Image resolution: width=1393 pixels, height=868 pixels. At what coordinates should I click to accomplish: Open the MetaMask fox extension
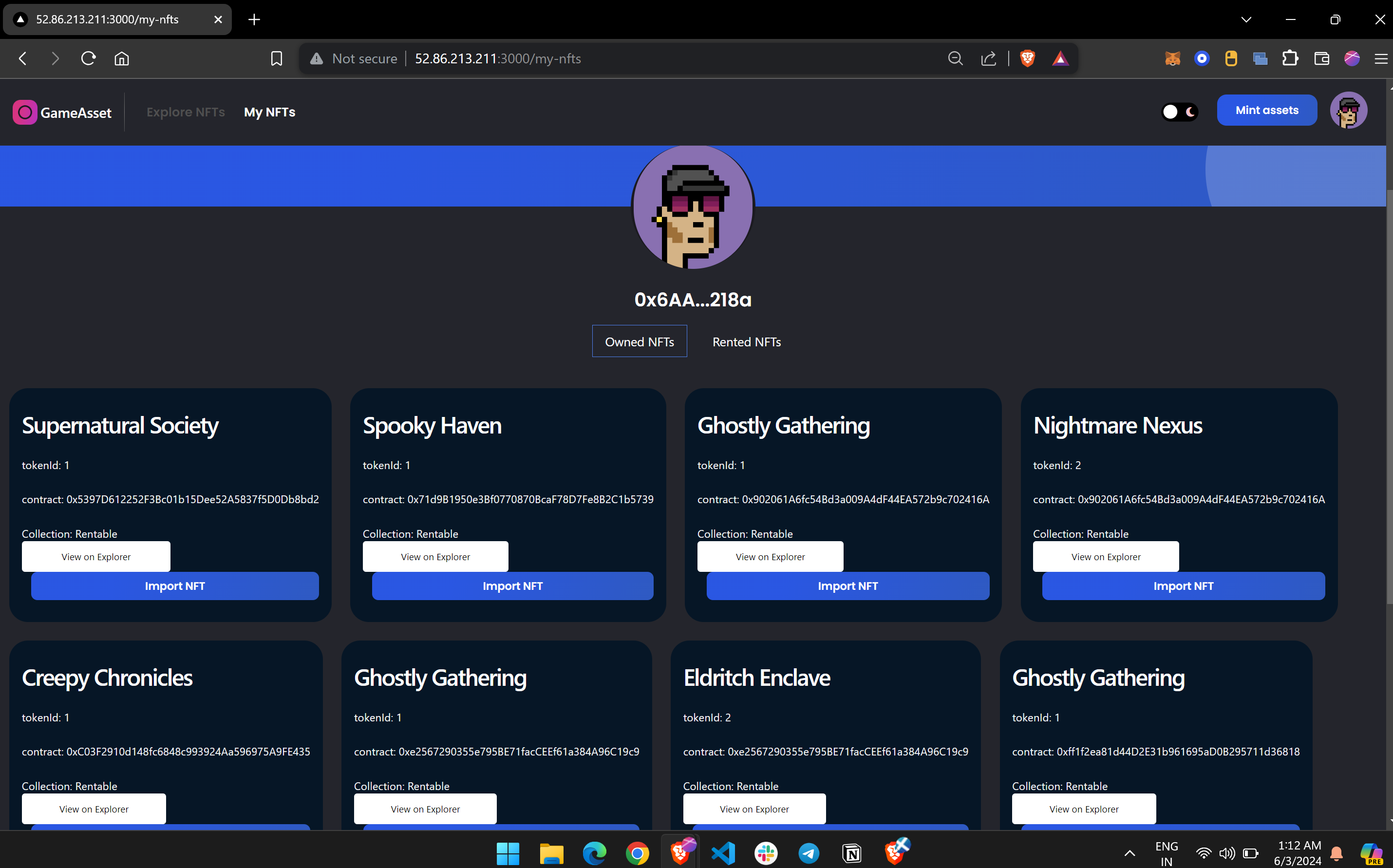click(x=1172, y=58)
